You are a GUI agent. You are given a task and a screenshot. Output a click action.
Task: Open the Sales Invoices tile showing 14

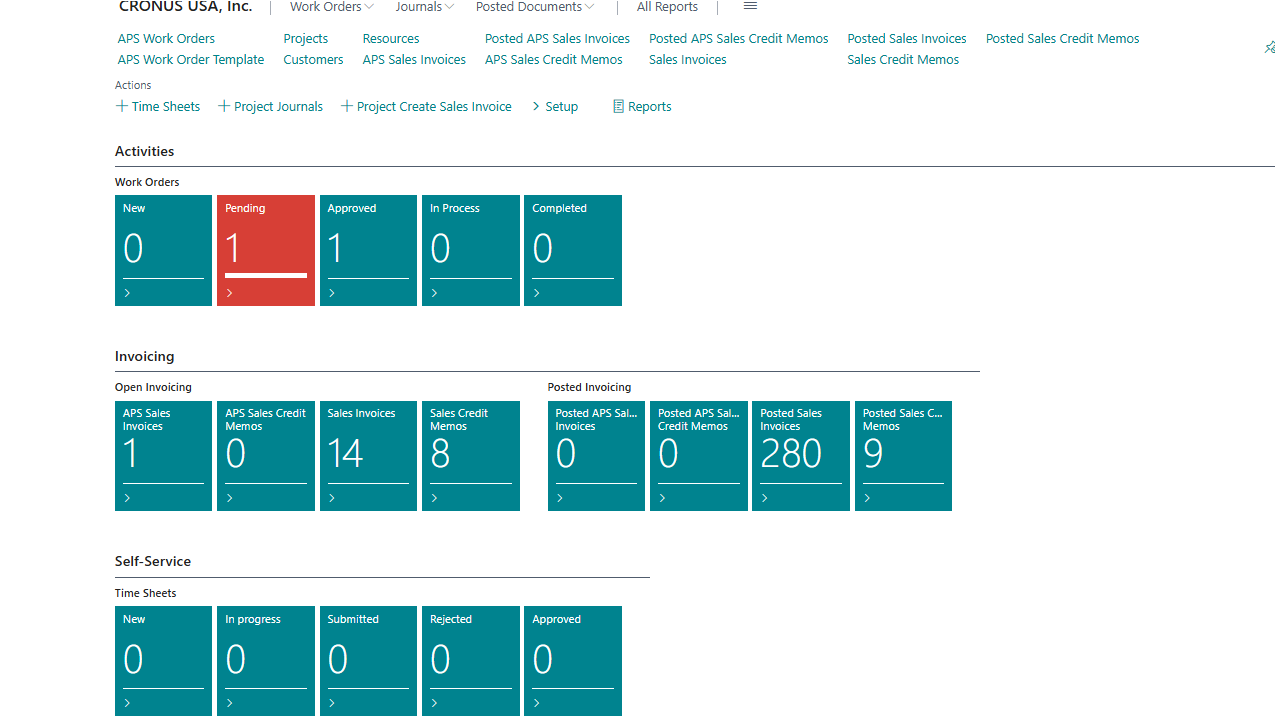point(368,455)
